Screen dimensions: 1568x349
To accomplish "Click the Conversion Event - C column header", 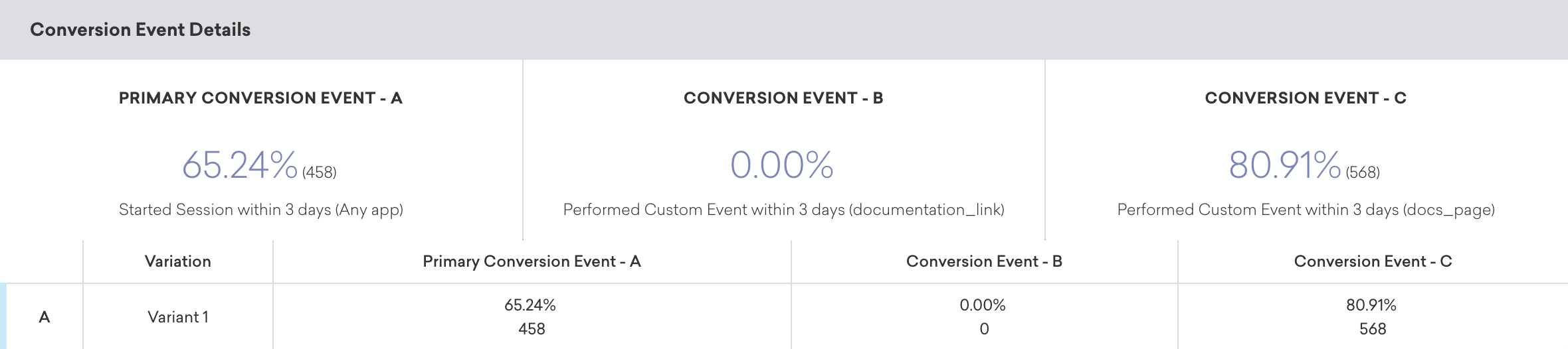I will (1373, 261).
